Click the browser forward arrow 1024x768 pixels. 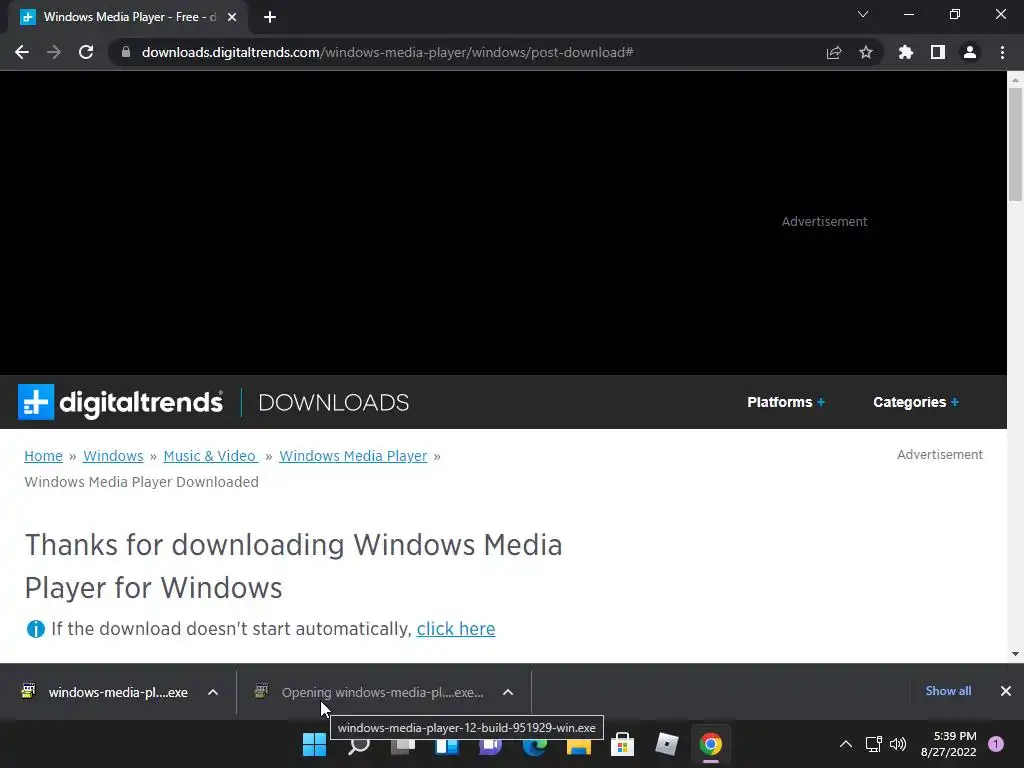[x=54, y=52]
